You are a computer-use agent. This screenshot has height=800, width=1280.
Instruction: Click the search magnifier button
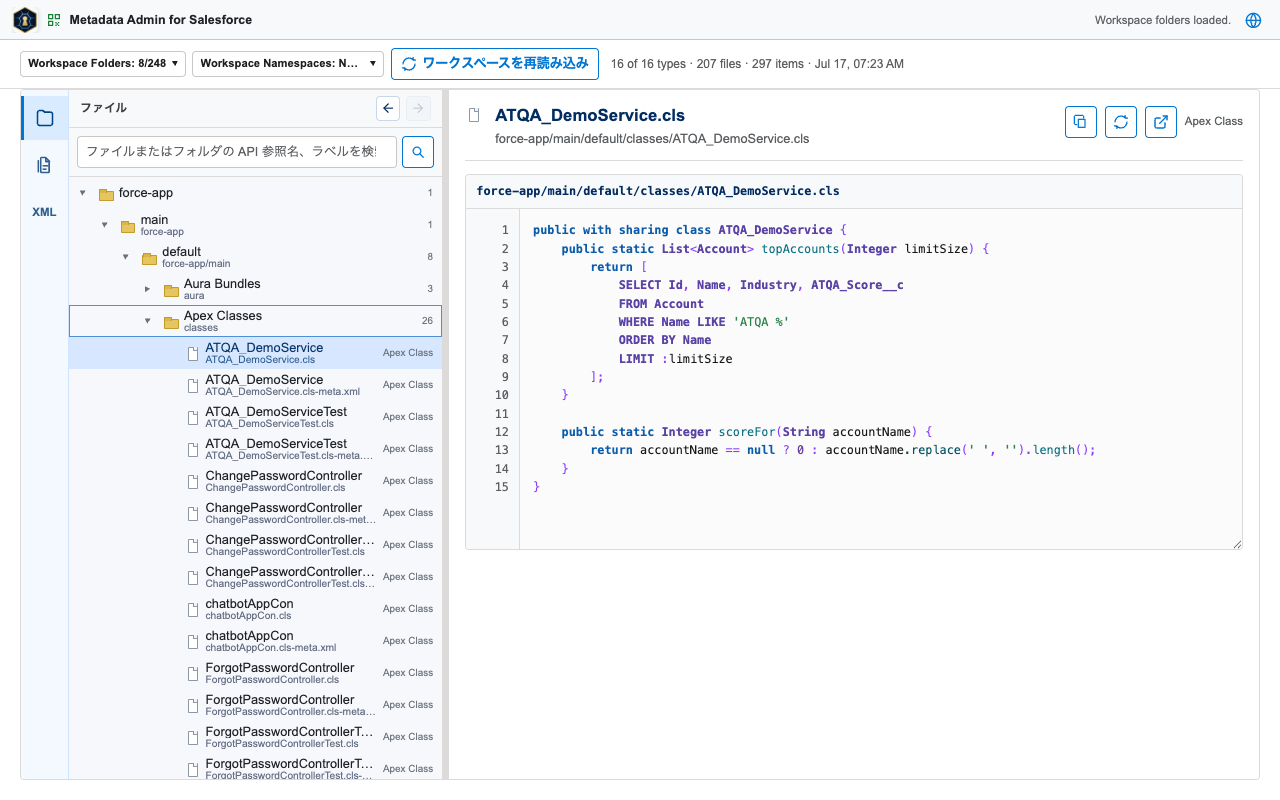click(418, 152)
